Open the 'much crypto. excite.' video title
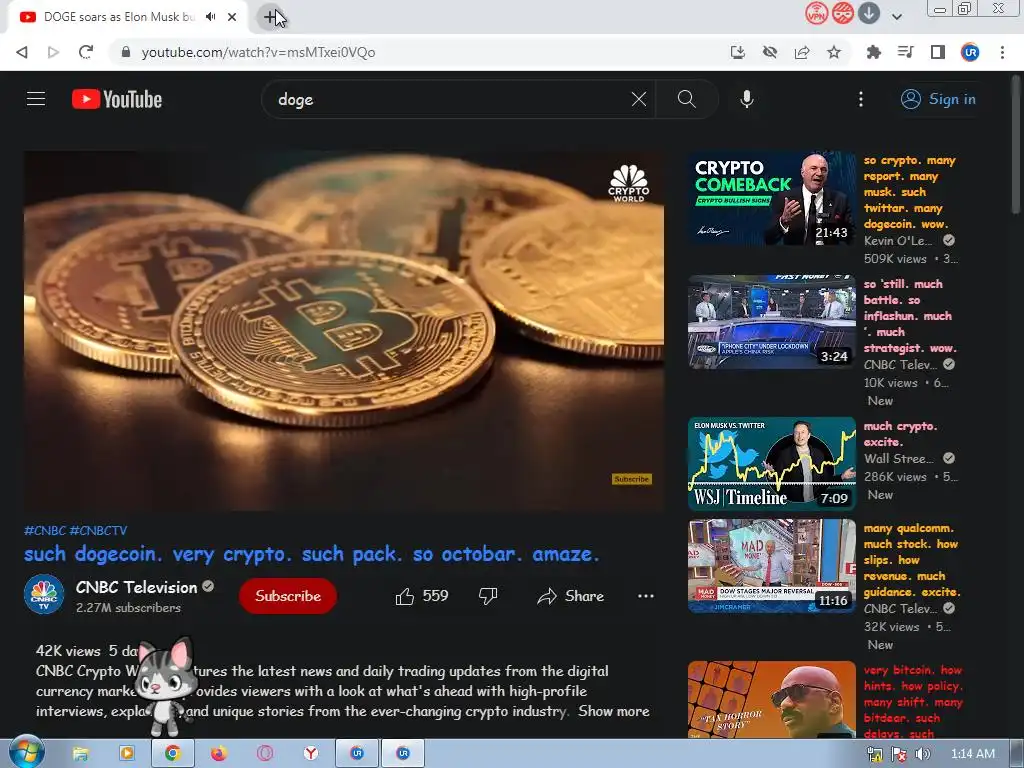Image resolution: width=1024 pixels, height=768 pixels. [901, 434]
